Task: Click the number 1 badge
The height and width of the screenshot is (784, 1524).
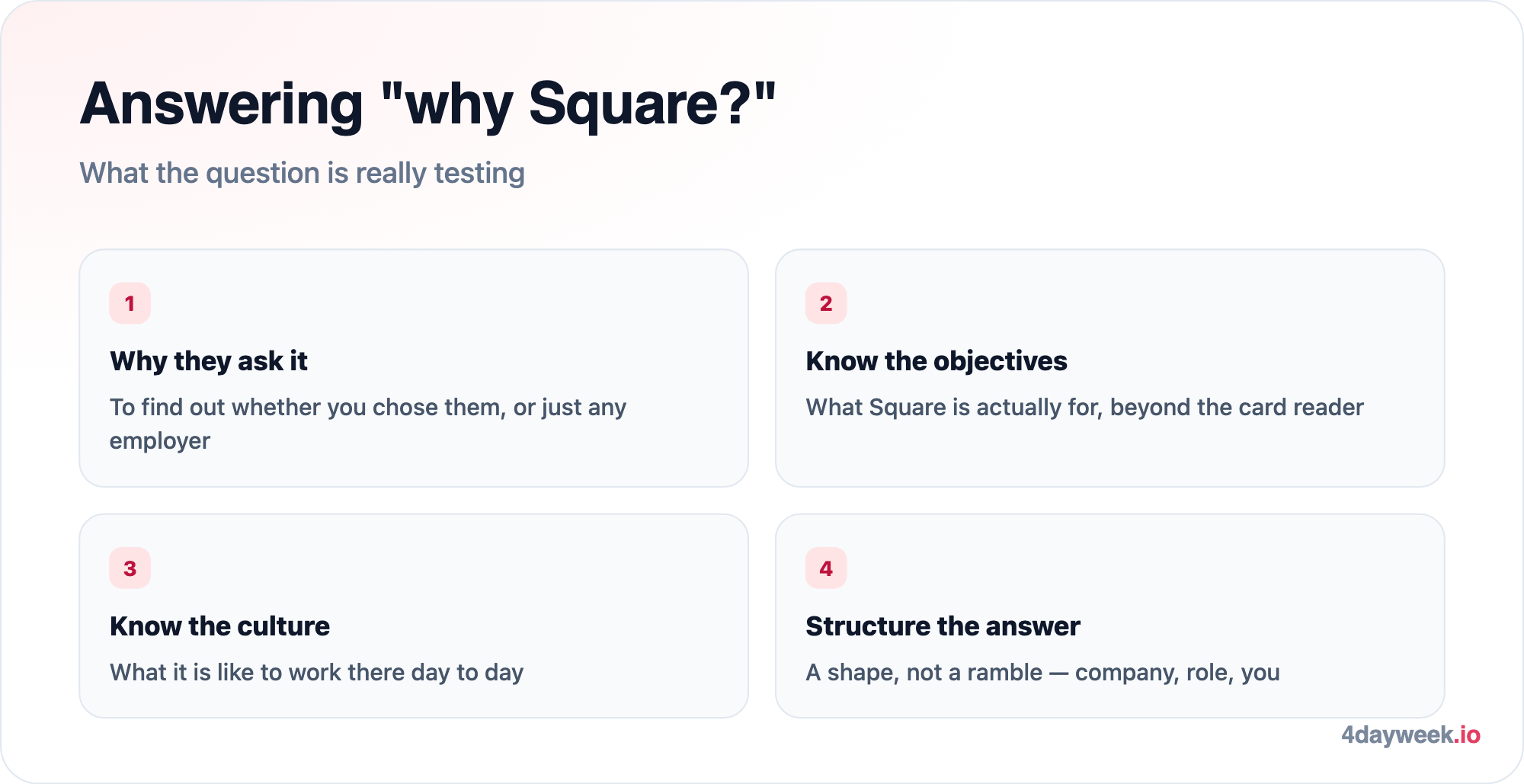Action: pyautogui.click(x=130, y=303)
